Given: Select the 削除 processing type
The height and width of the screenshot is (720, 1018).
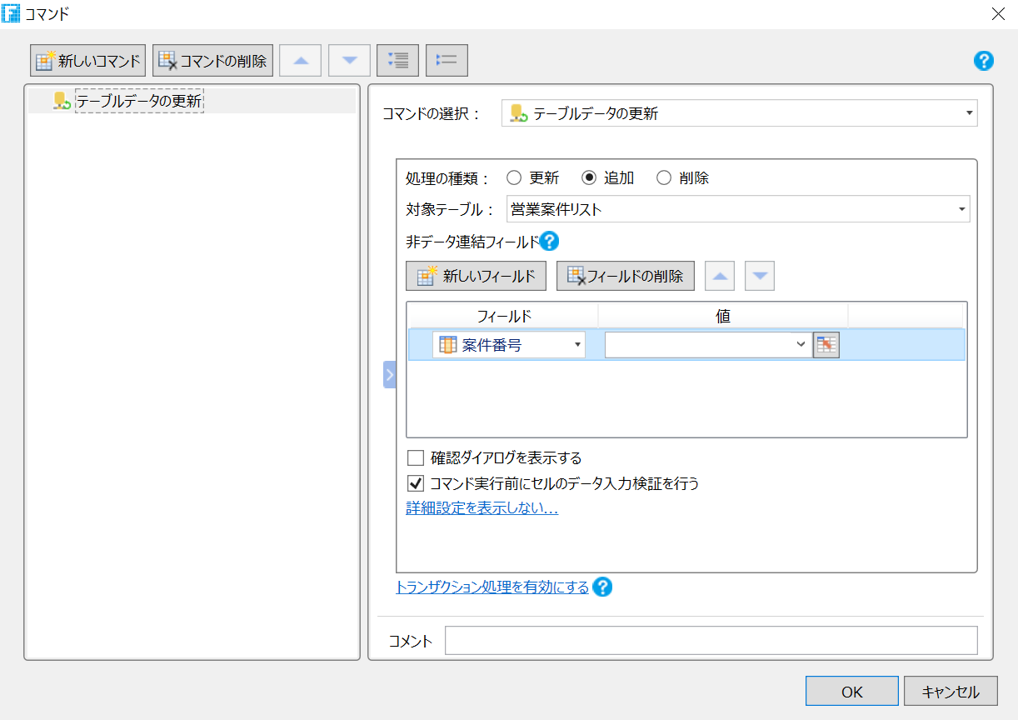Looking at the screenshot, I should 663,177.
